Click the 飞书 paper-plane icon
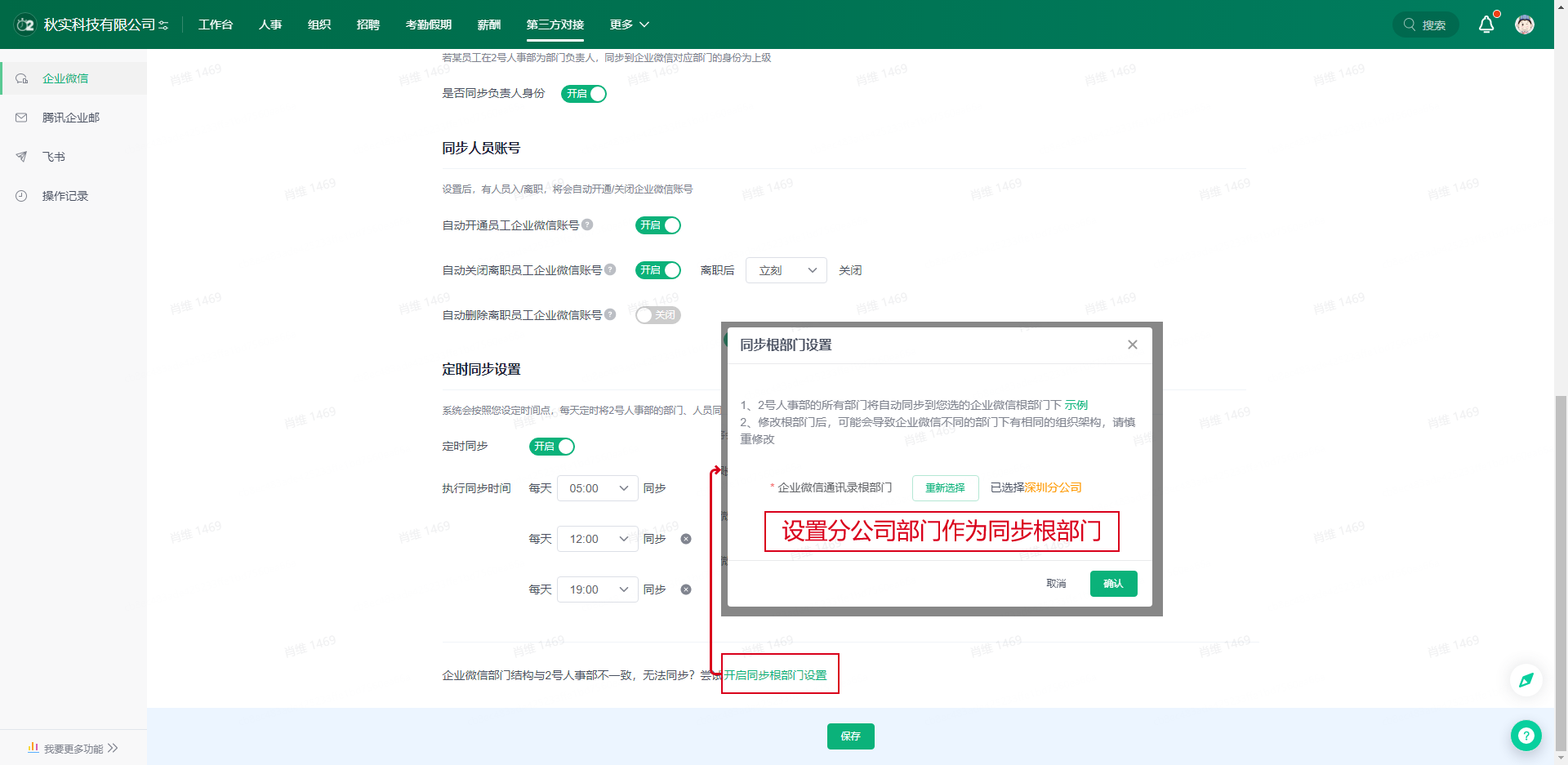1568x765 pixels. click(x=22, y=157)
